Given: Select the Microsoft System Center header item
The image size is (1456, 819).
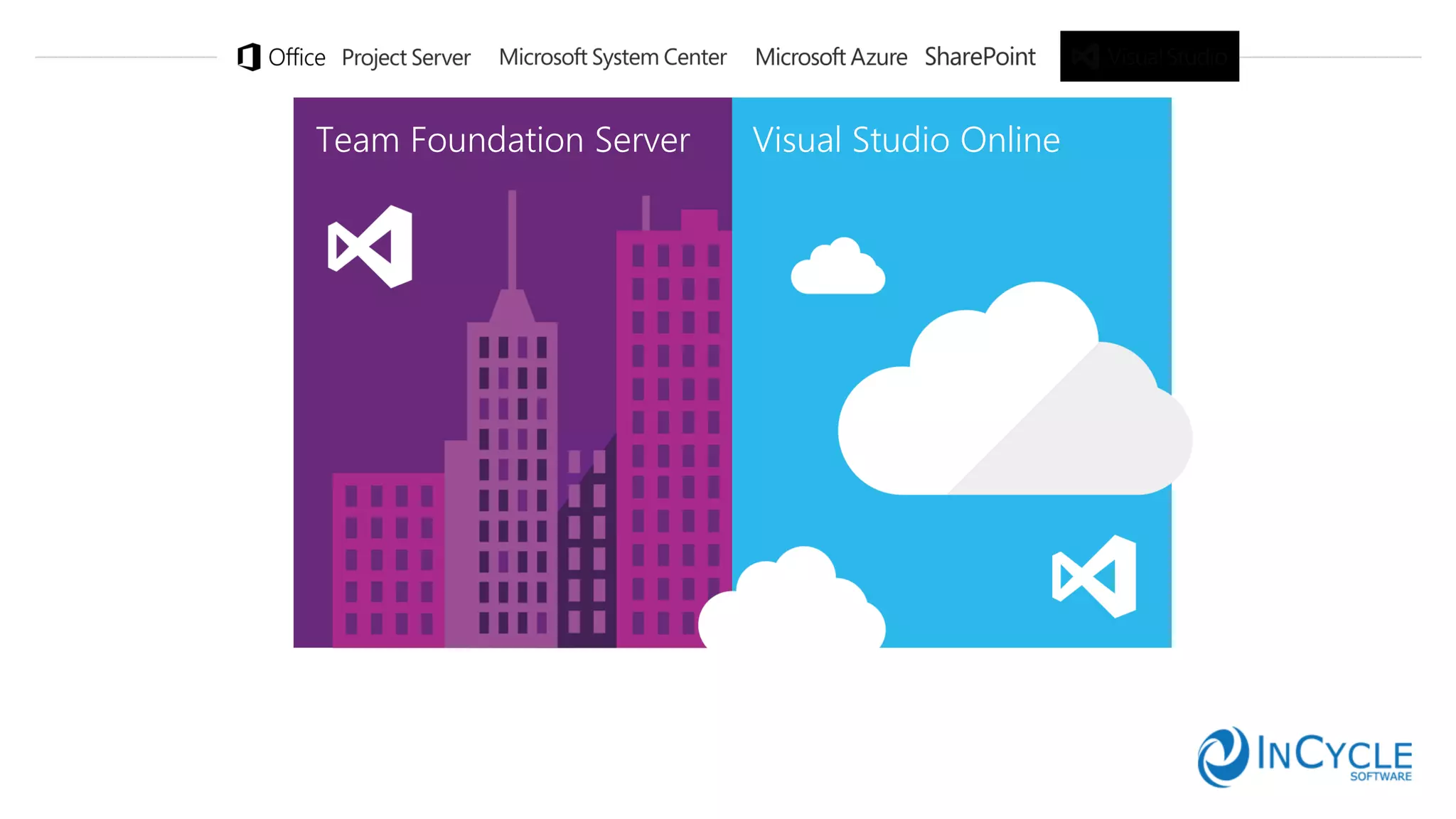Looking at the screenshot, I should [612, 57].
